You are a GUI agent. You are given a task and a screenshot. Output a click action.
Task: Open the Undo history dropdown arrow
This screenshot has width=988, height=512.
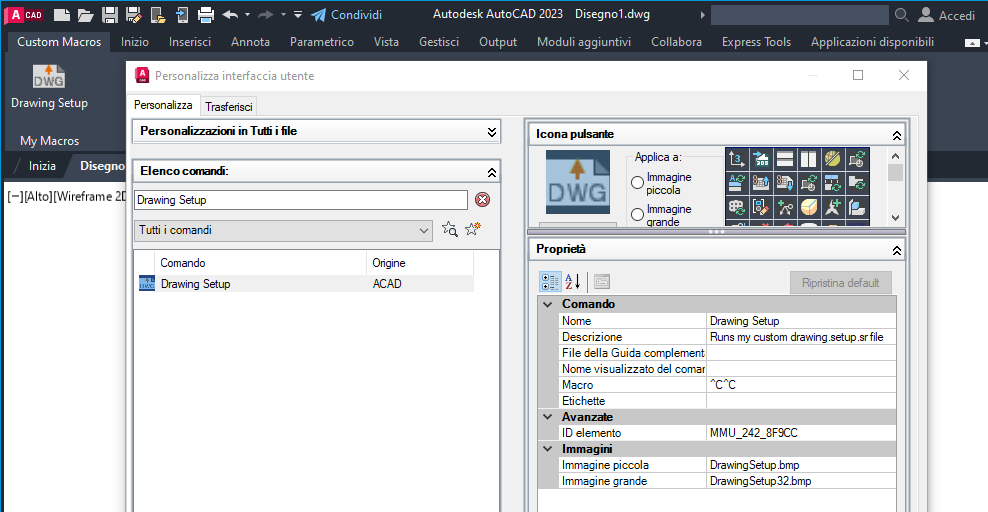pyautogui.click(x=247, y=14)
